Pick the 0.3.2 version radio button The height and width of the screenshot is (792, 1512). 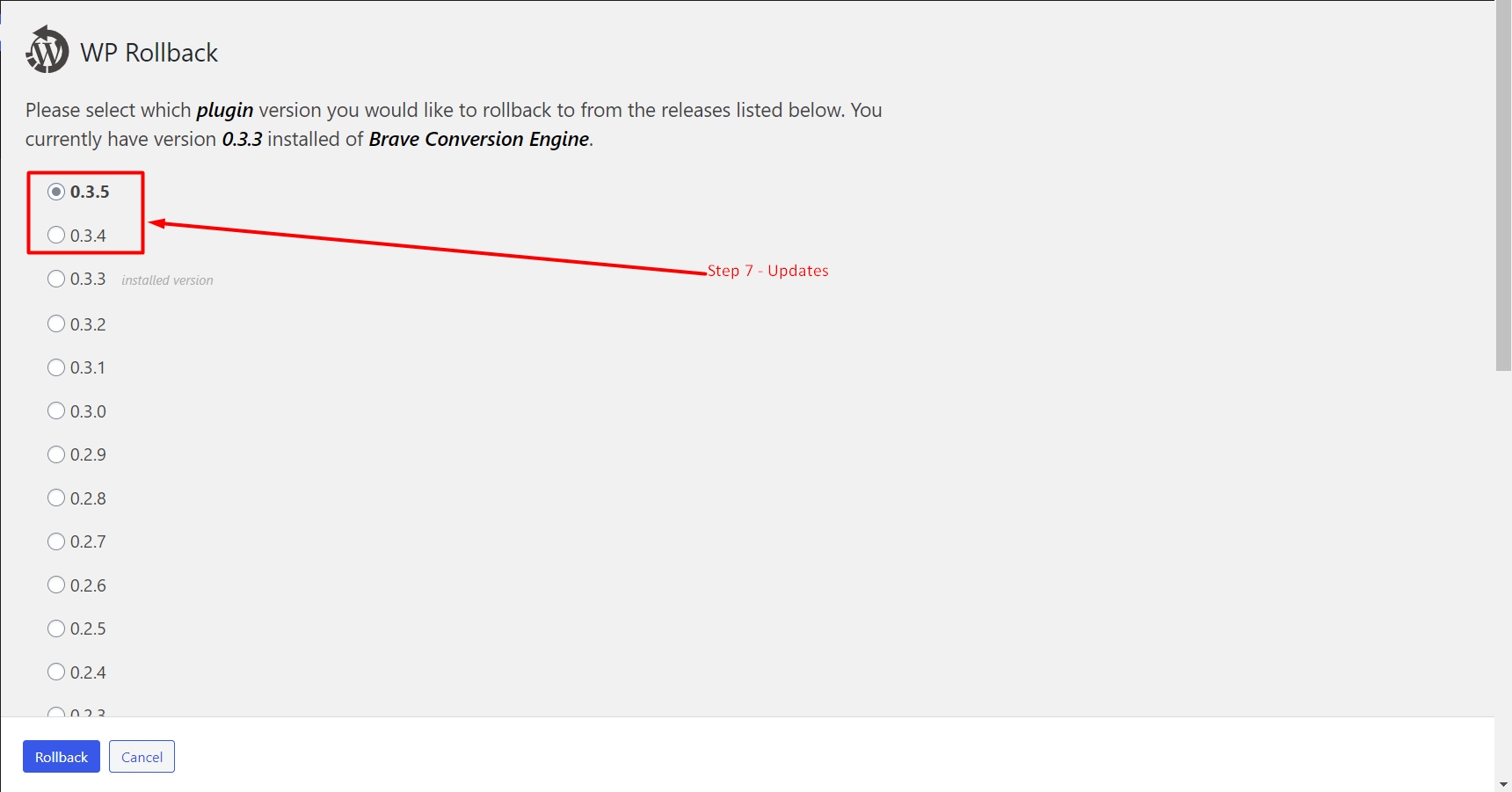click(56, 323)
